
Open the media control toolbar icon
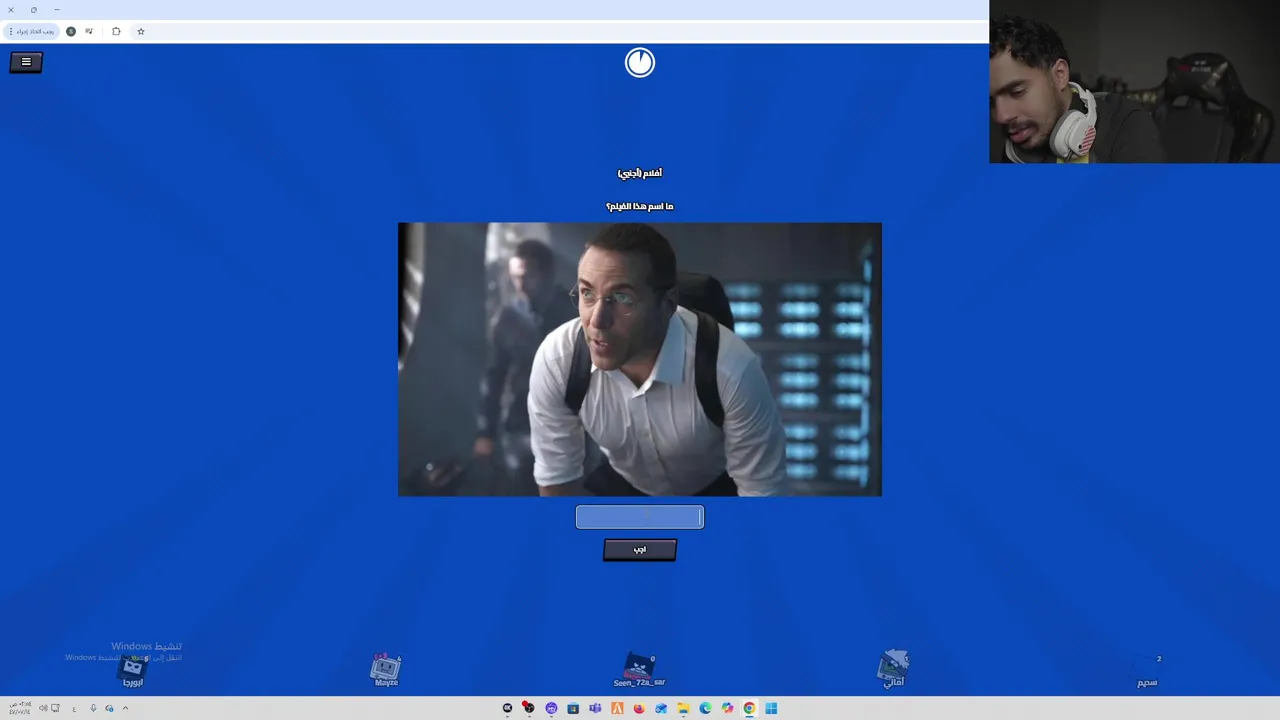coord(89,31)
